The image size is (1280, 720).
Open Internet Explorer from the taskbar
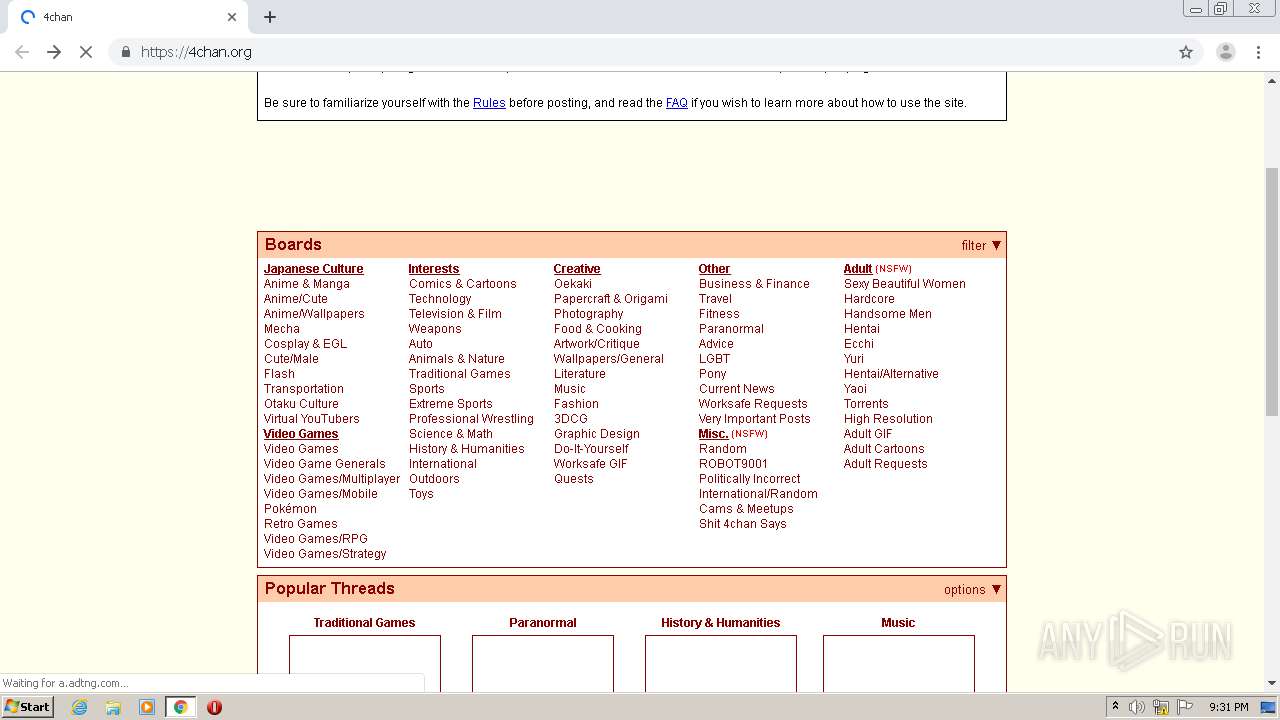(x=80, y=707)
